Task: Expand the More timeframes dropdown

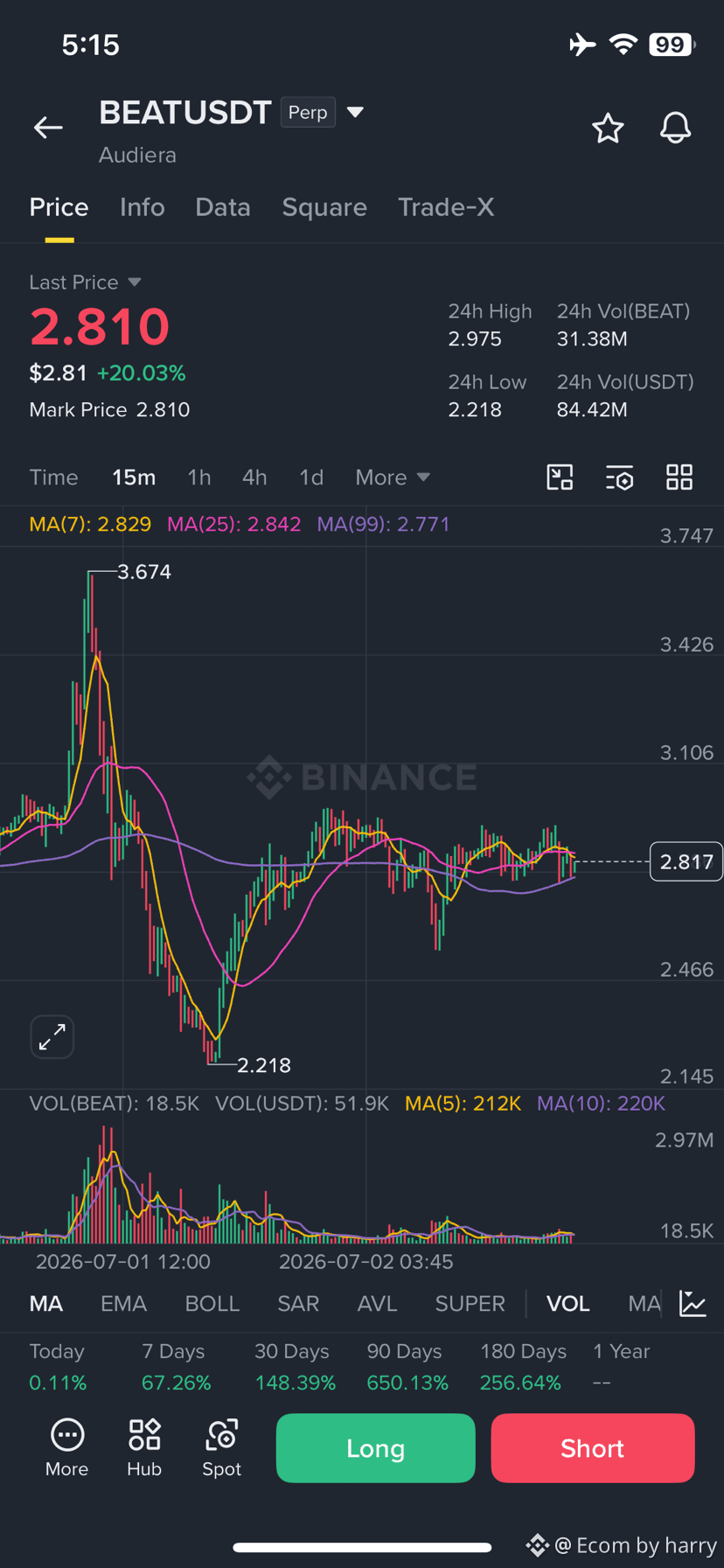Action: [x=393, y=477]
